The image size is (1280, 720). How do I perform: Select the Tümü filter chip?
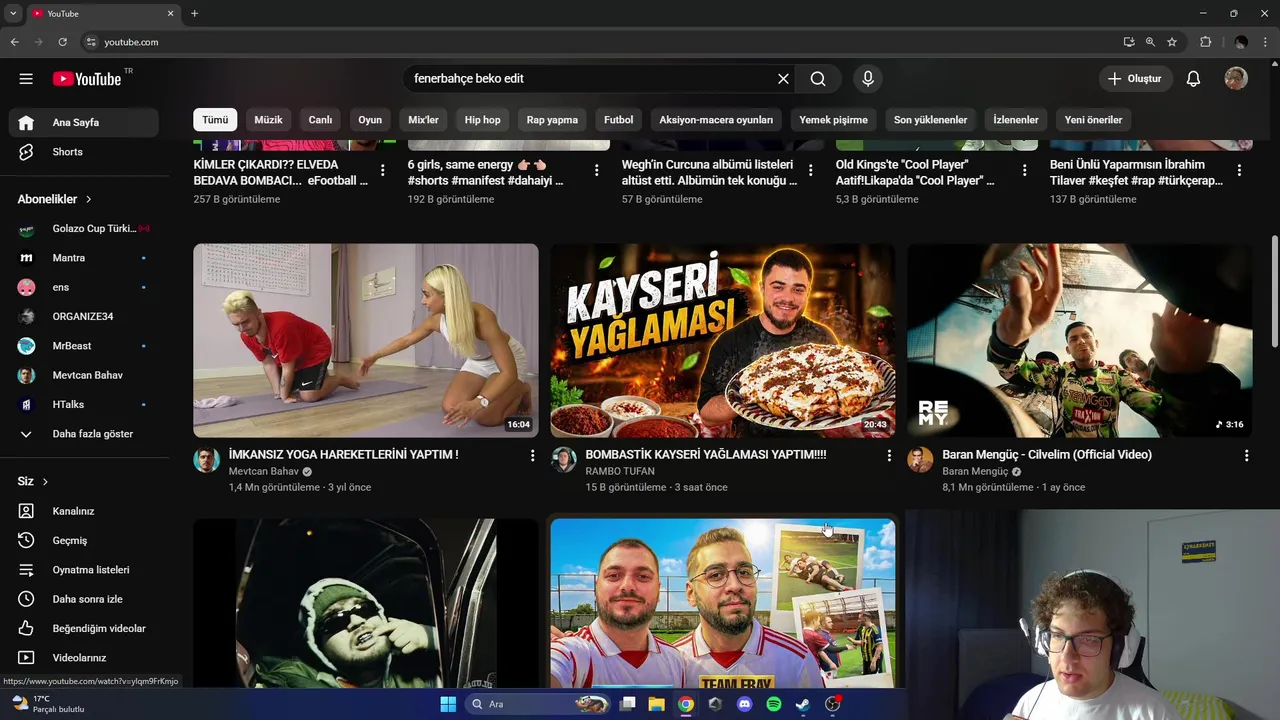(215, 120)
